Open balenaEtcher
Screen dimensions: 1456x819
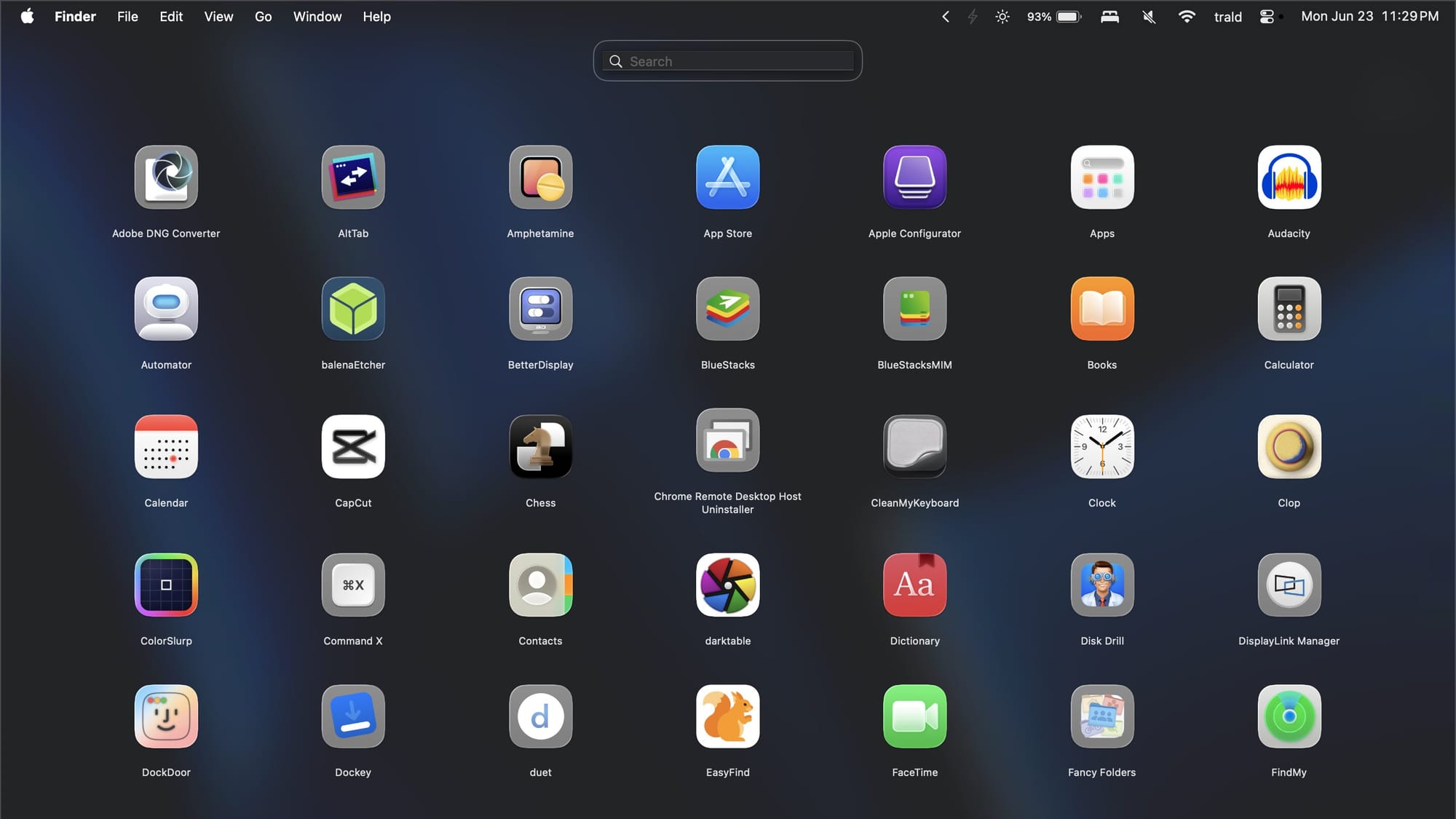click(353, 309)
